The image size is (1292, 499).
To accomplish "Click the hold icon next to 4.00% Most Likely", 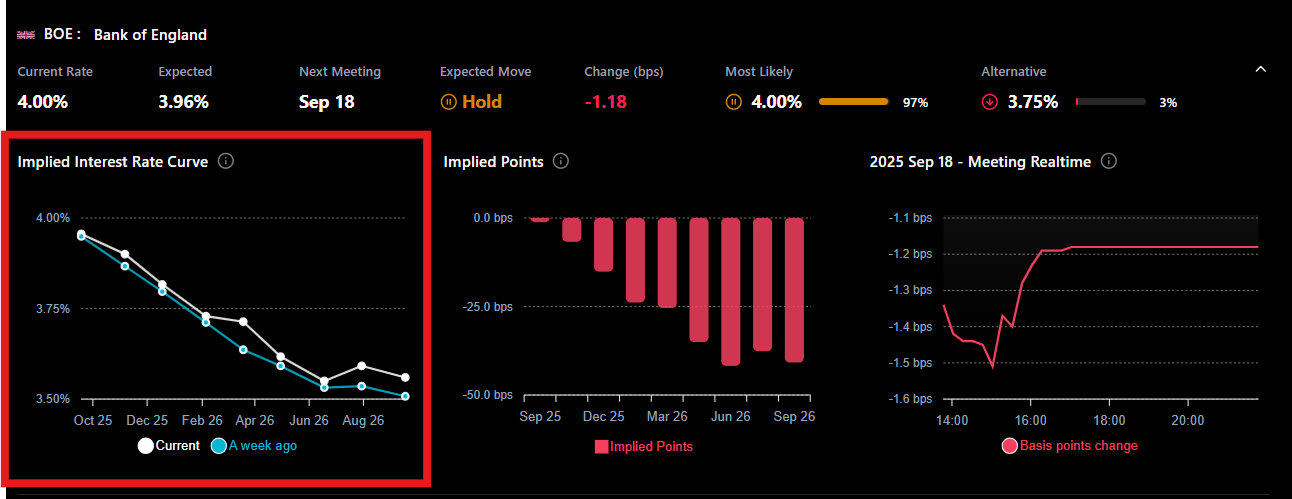I will pos(734,102).
